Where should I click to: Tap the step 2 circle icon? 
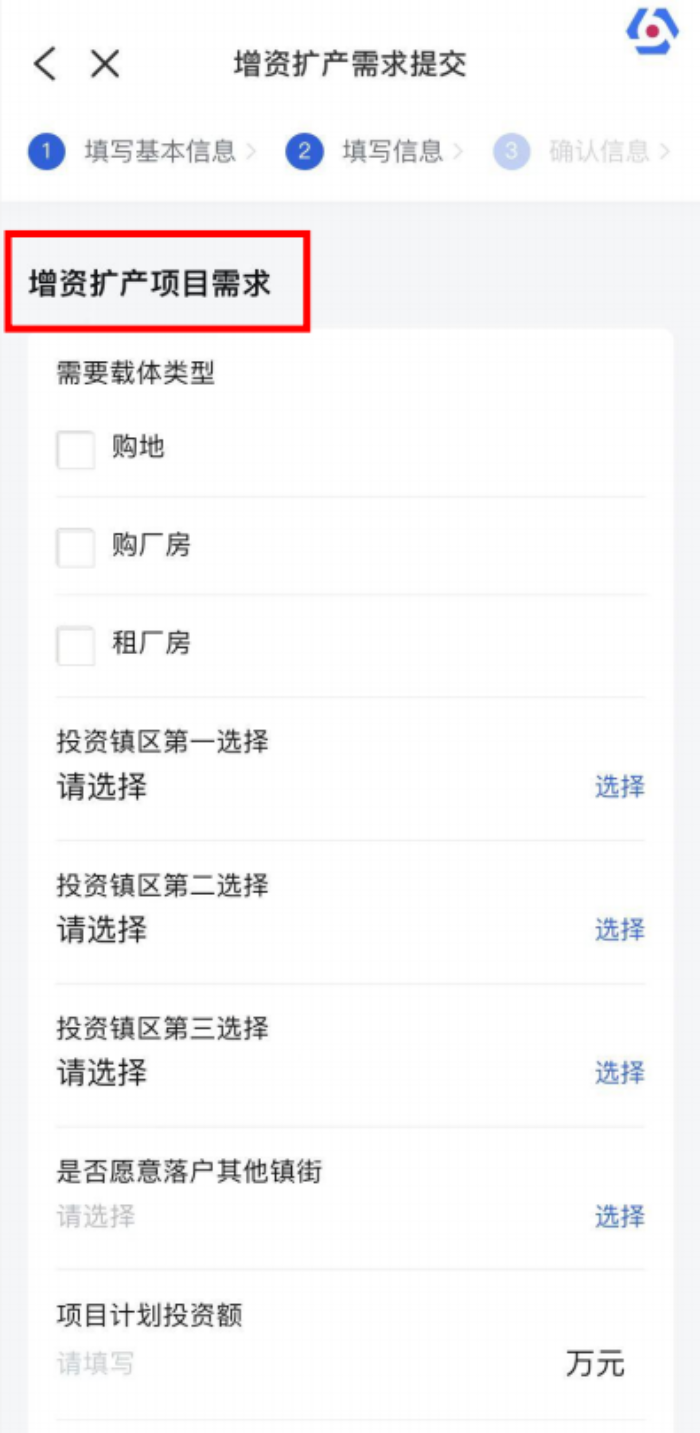304,152
